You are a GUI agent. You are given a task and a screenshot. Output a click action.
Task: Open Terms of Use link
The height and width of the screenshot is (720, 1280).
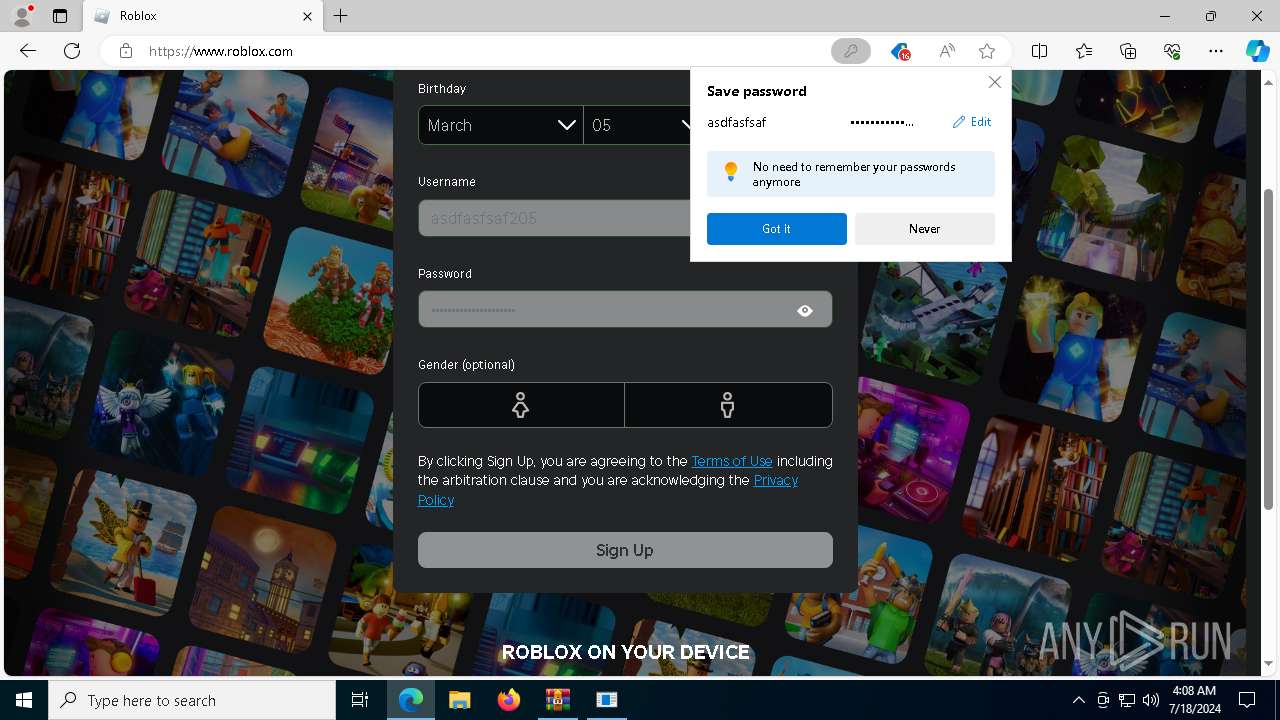pyautogui.click(x=732, y=461)
